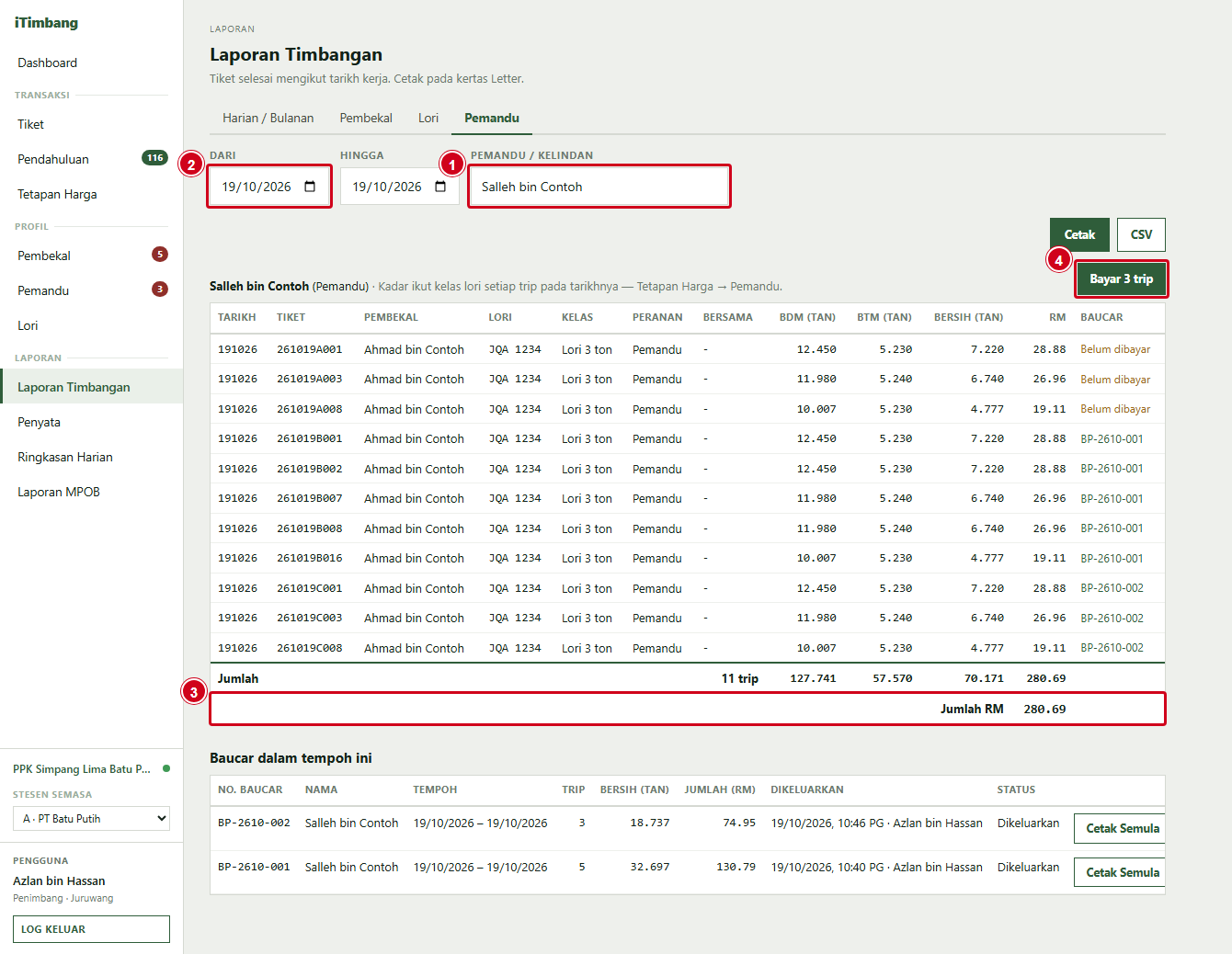1232x954 pixels.
Task: Click ticket number 261019C008
Action: coord(309,648)
